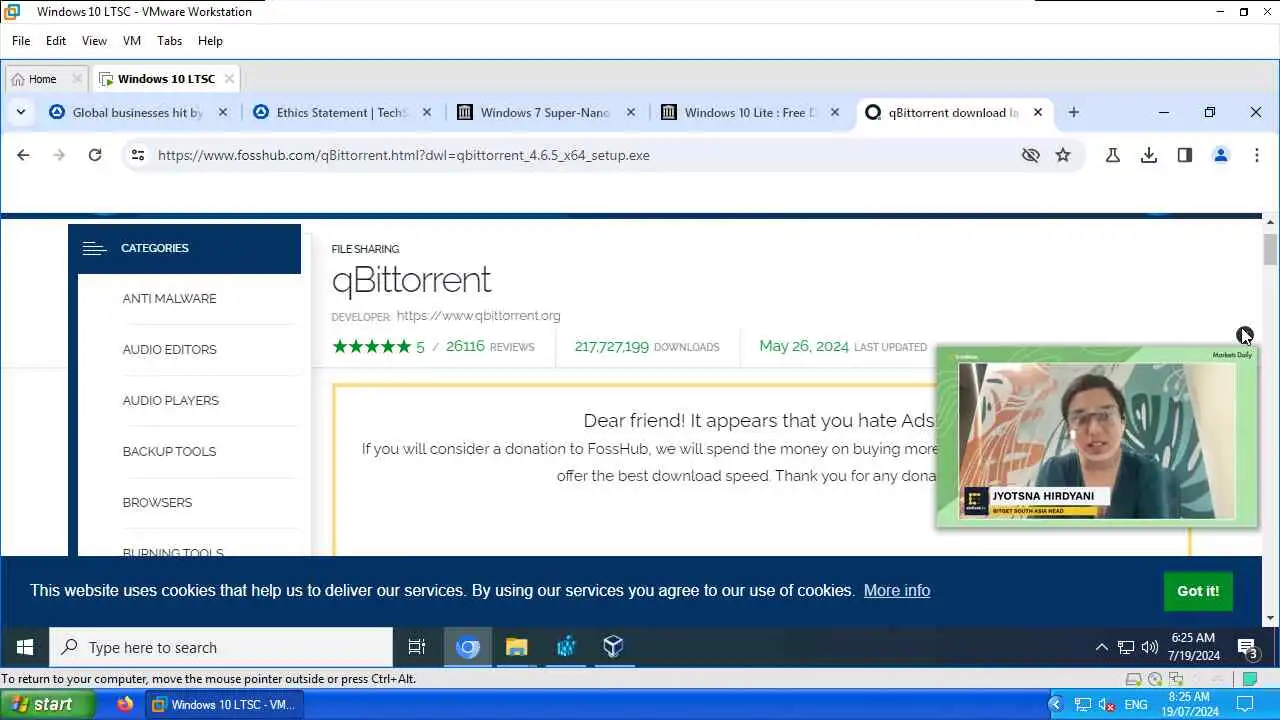Open the VMware Edit menu
Viewport: 1280px width, 720px height.
56,41
